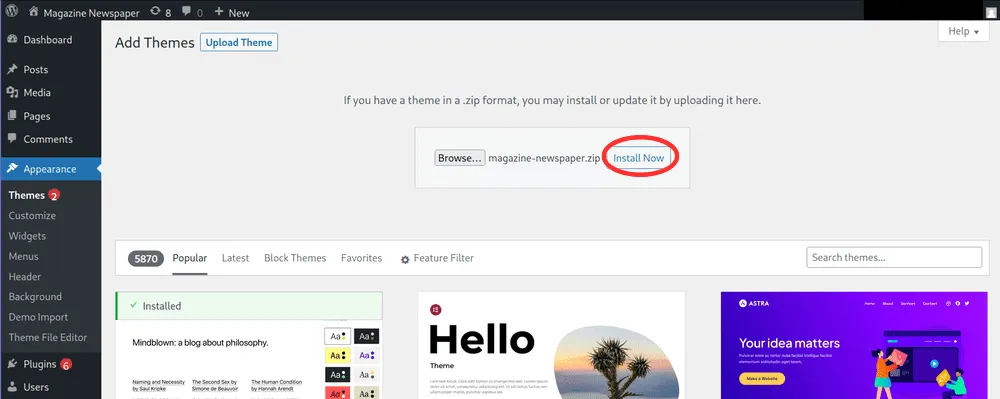Open the Demo Import submenu item
1000x399 pixels.
pyautogui.click(x=38, y=317)
